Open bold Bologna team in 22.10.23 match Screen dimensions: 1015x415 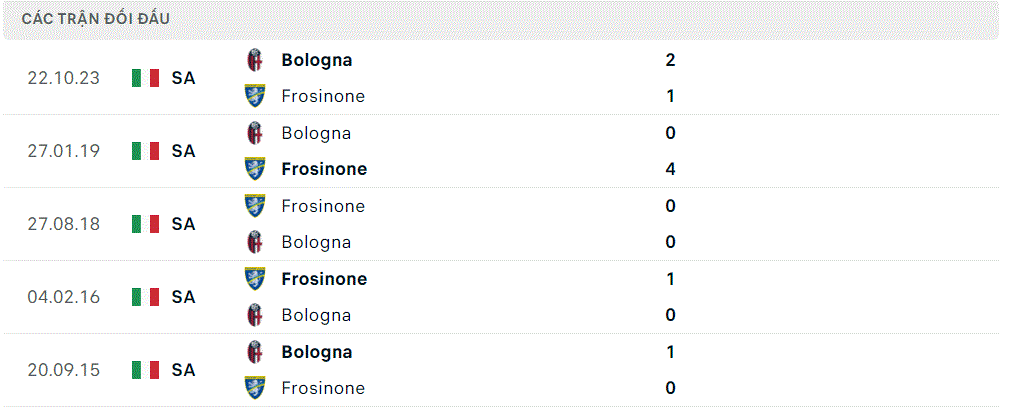click(x=317, y=61)
